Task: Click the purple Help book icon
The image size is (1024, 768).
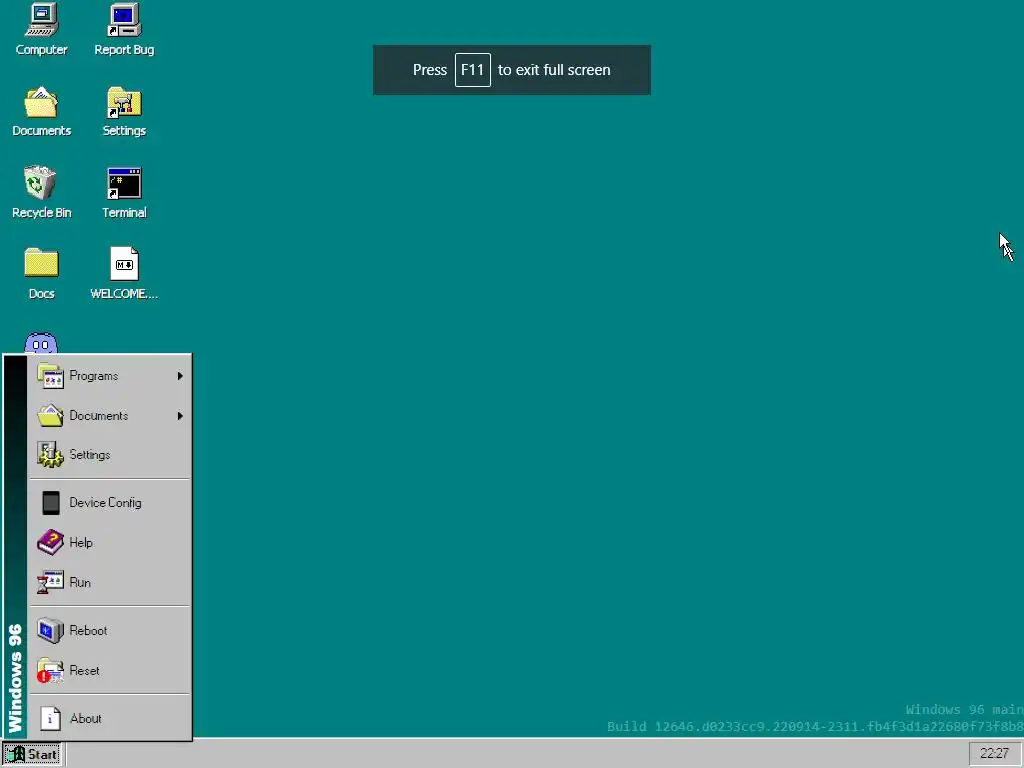Action: 50,542
